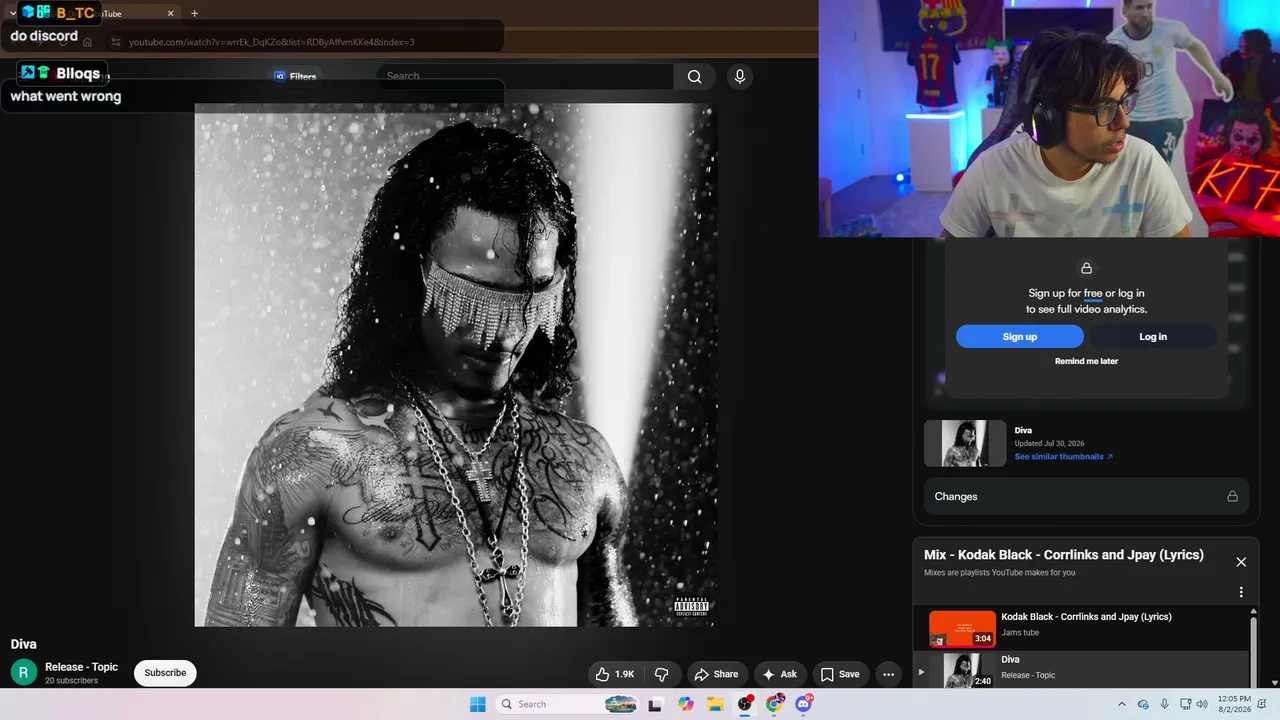Open the See similar thumbnails link

click(1063, 457)
